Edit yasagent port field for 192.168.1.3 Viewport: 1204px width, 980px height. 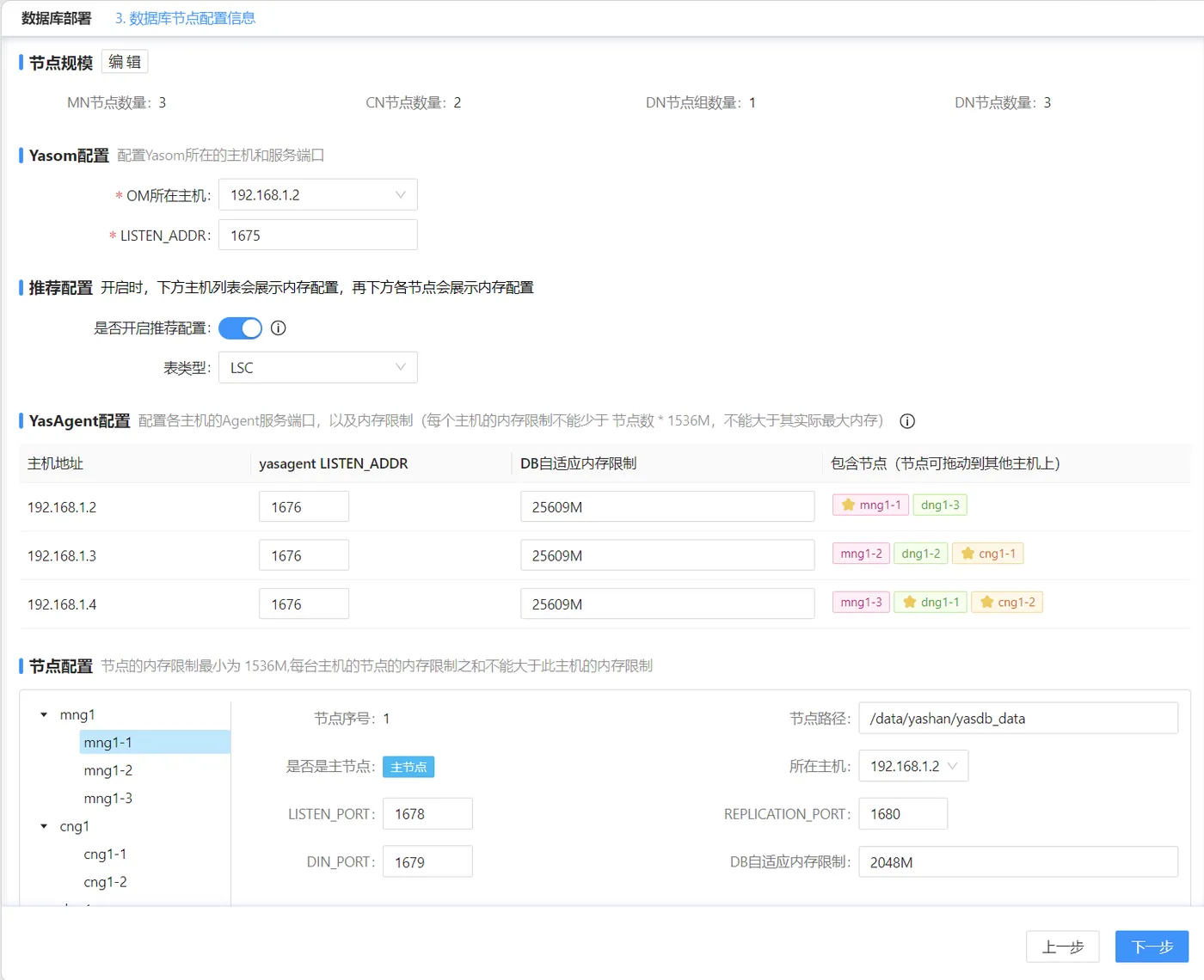coord(304,555)
